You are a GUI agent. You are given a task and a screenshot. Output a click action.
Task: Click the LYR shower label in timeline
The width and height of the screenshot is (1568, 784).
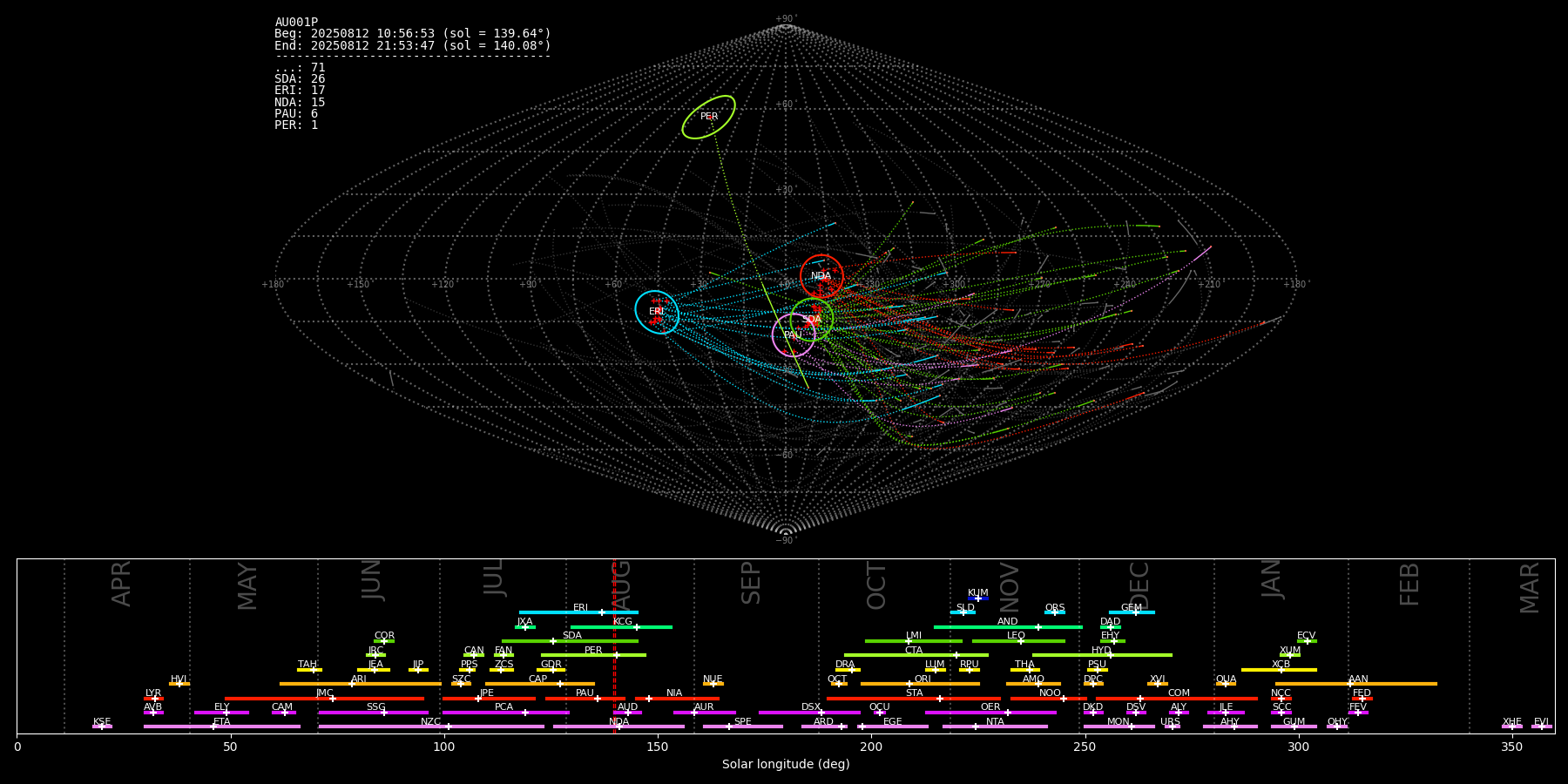pyautogui.click(x=153, y=693)
